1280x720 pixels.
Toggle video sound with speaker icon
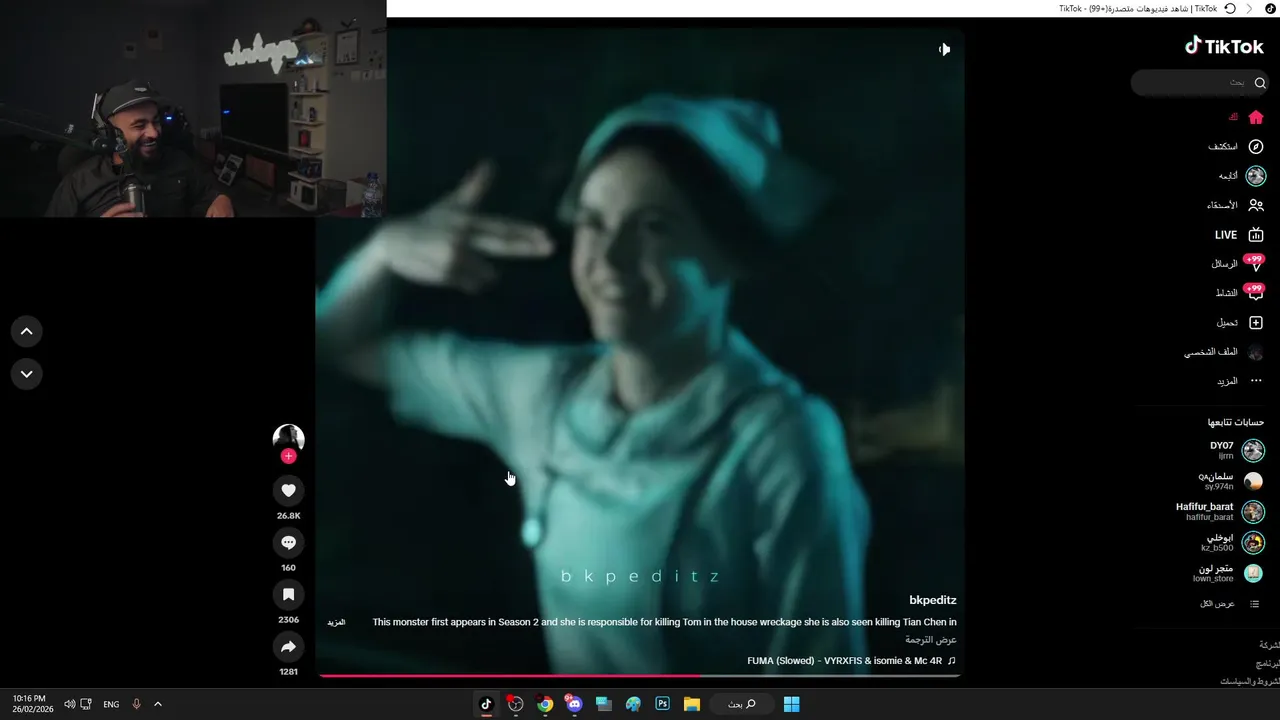tap(944, 49)
